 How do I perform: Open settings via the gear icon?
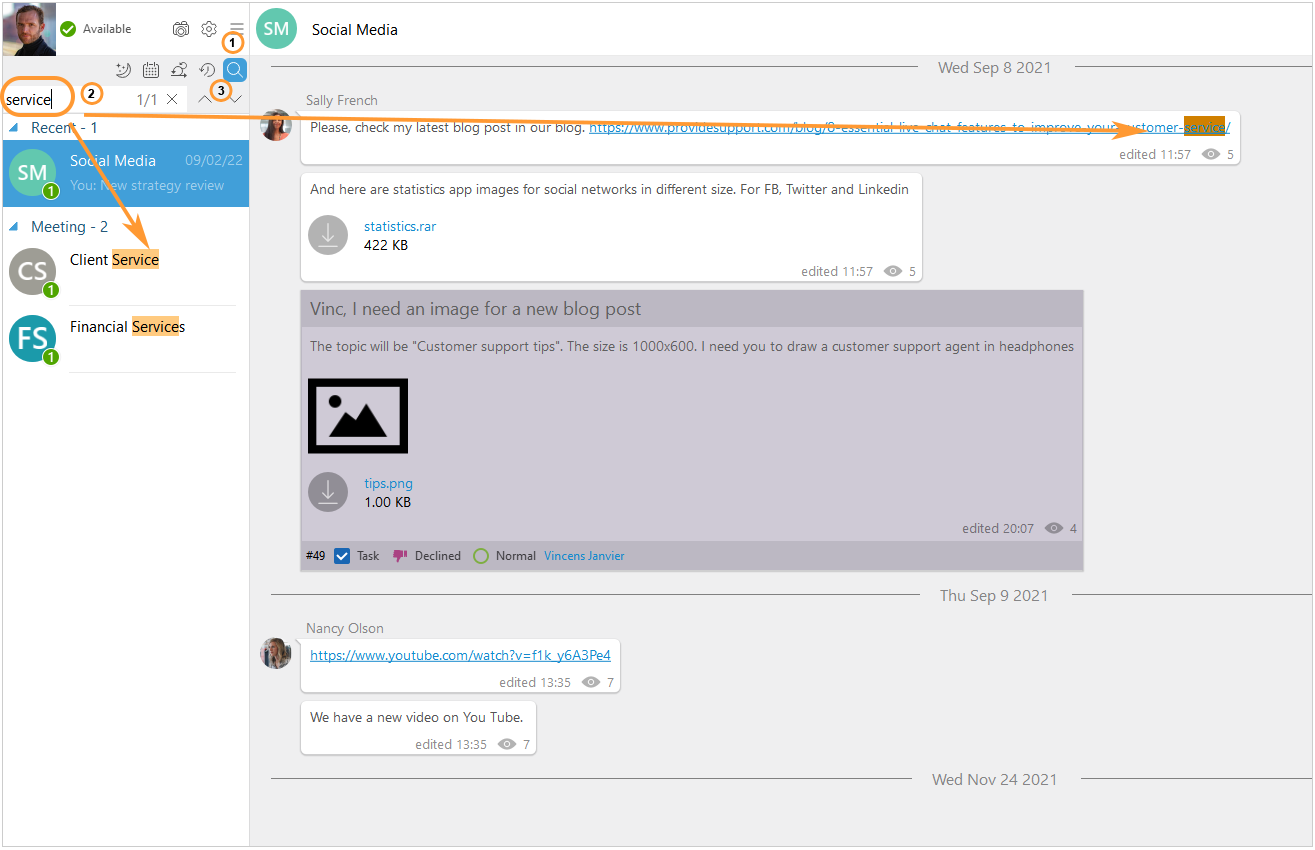pyautogui.click(x=209, y=29)
